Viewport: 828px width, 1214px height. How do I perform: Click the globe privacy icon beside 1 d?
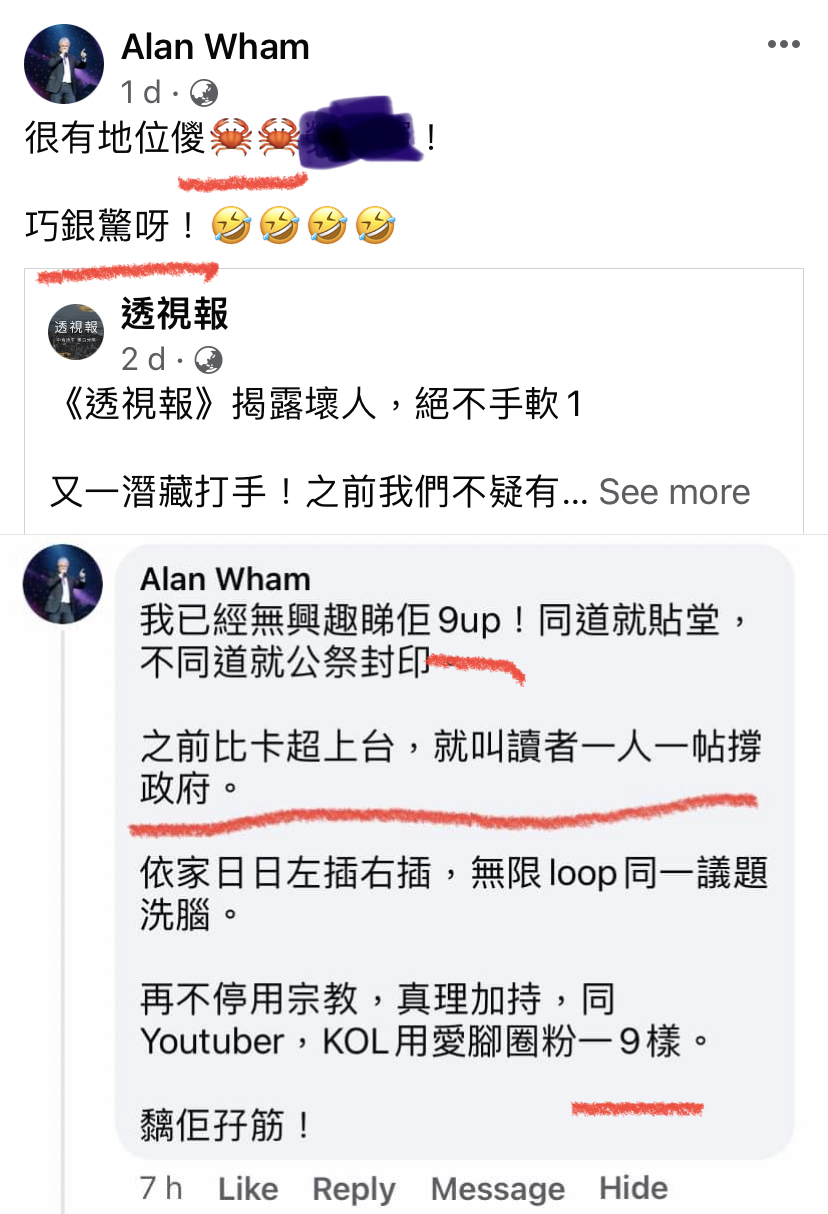point(204,93)
